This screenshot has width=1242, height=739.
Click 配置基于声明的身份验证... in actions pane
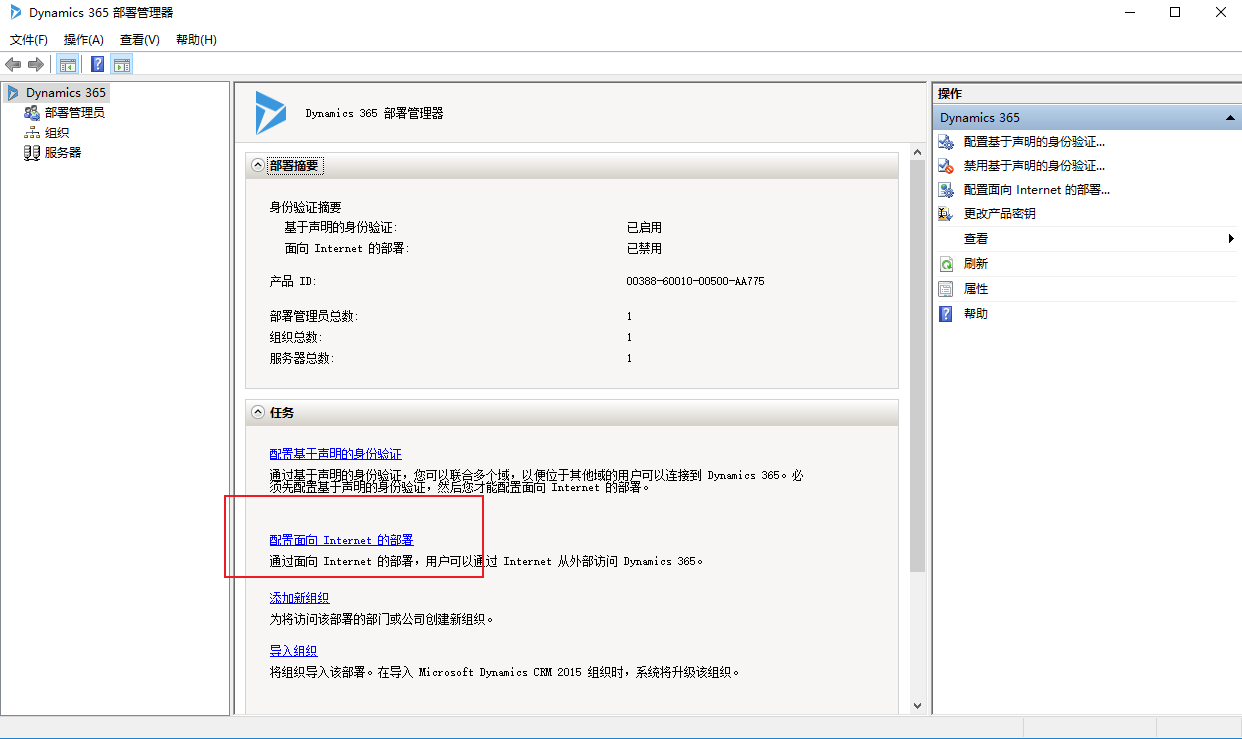1034,142
